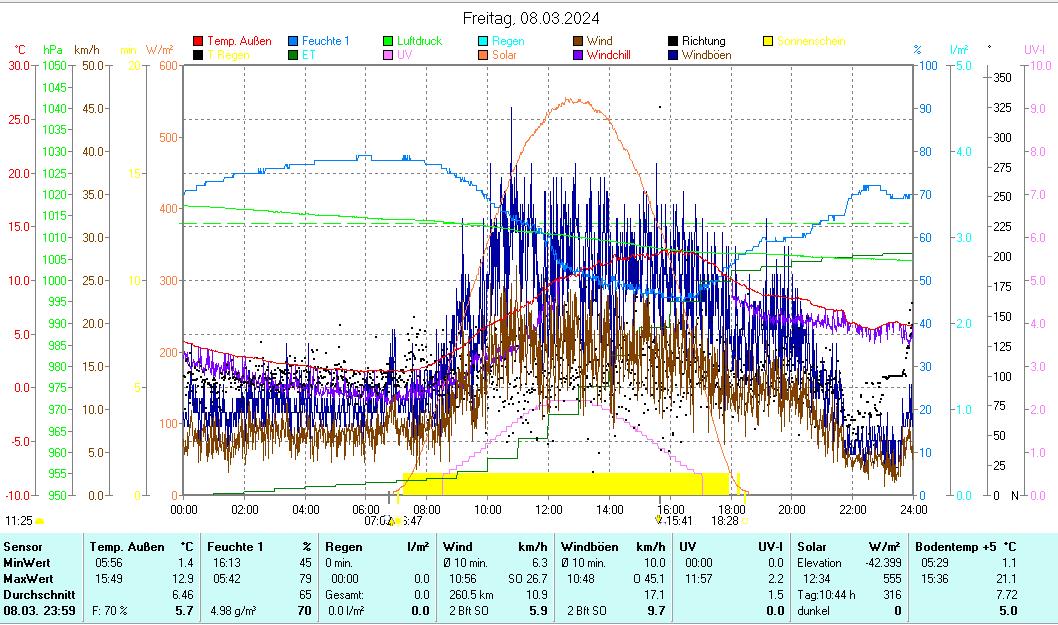The width and height of the screenshot is (1058, 625).
Task: Click the red Temp. Außen legend swatch
Action: pyautogui.click(x=198, y=41)
